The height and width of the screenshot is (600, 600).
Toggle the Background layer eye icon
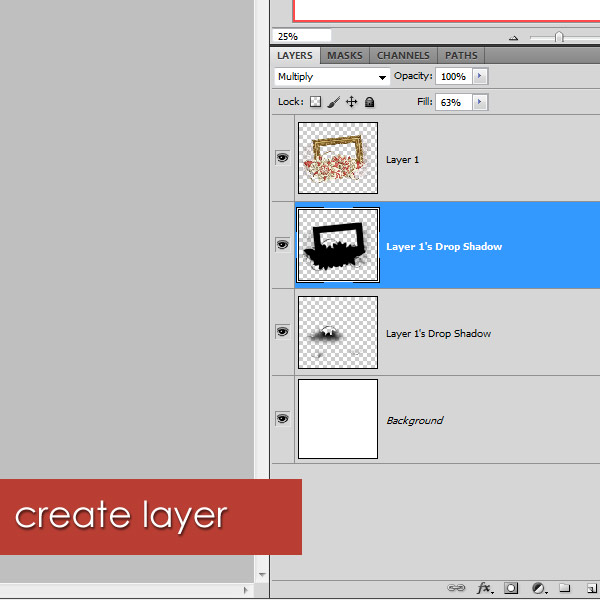(282, 419)
